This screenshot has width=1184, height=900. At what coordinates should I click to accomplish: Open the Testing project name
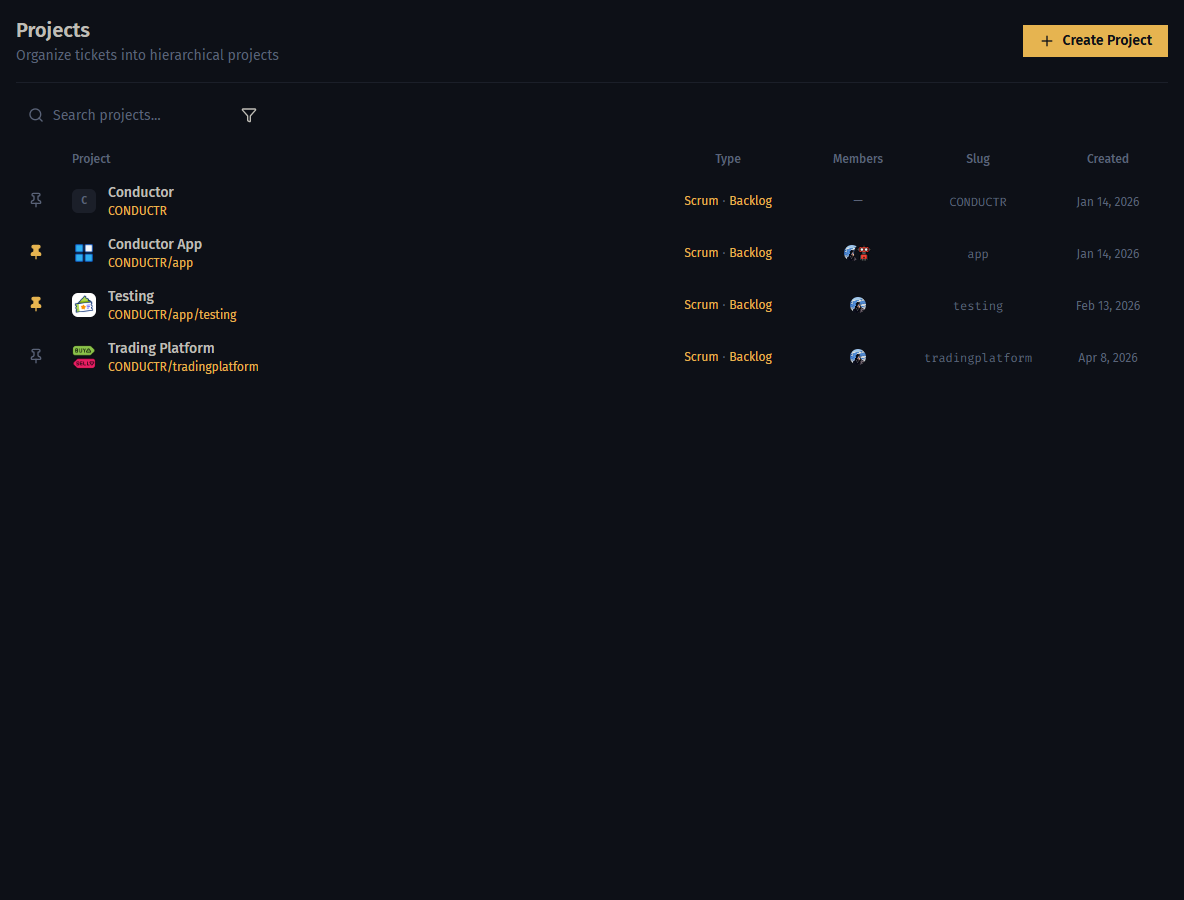tap(131, 296)
